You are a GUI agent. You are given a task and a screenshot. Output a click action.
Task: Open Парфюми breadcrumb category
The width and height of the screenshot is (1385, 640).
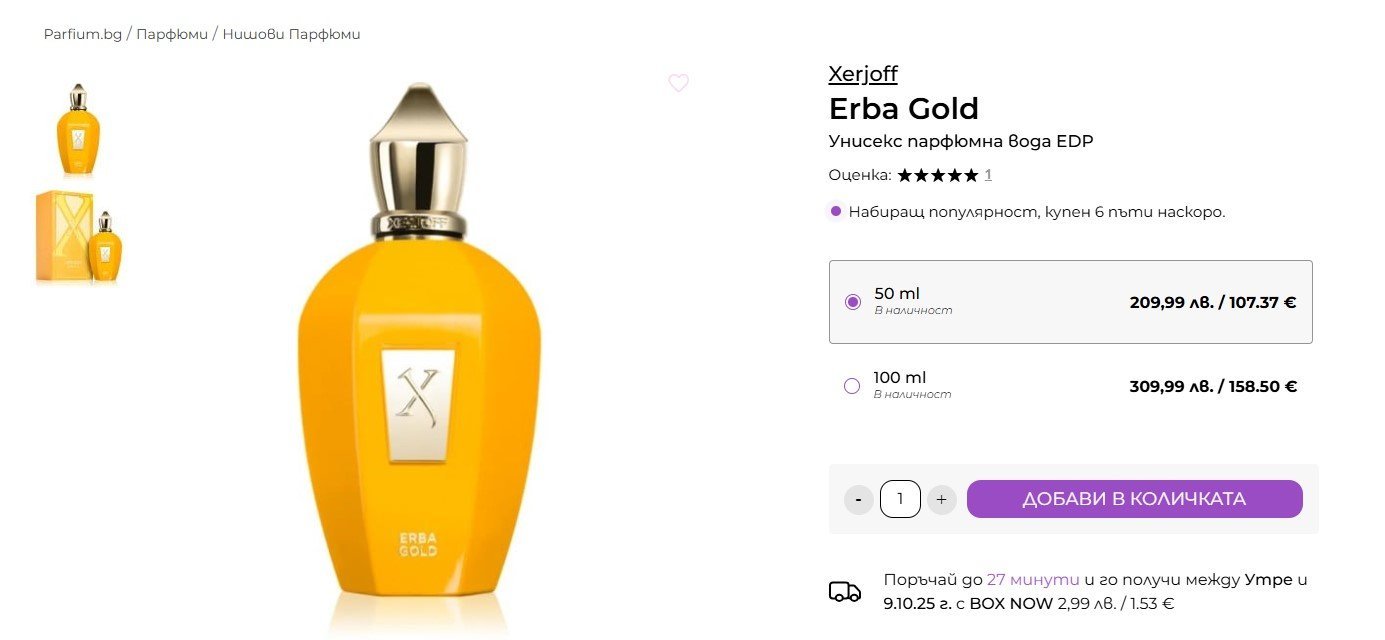[172, 34]
